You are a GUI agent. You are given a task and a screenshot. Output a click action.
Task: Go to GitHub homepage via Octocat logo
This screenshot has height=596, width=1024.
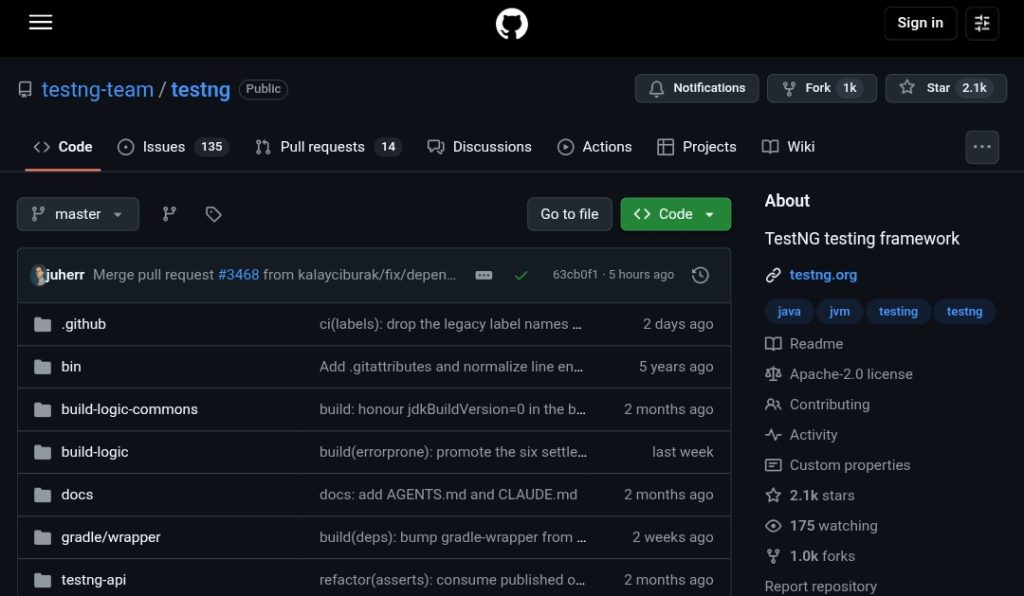click(511, 24)
